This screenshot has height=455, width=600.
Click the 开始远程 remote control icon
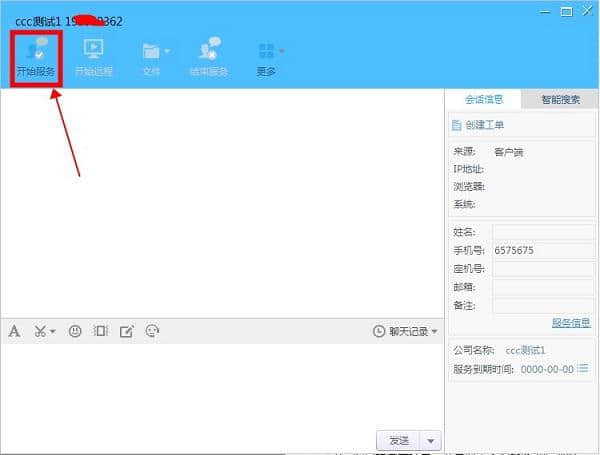93,56
